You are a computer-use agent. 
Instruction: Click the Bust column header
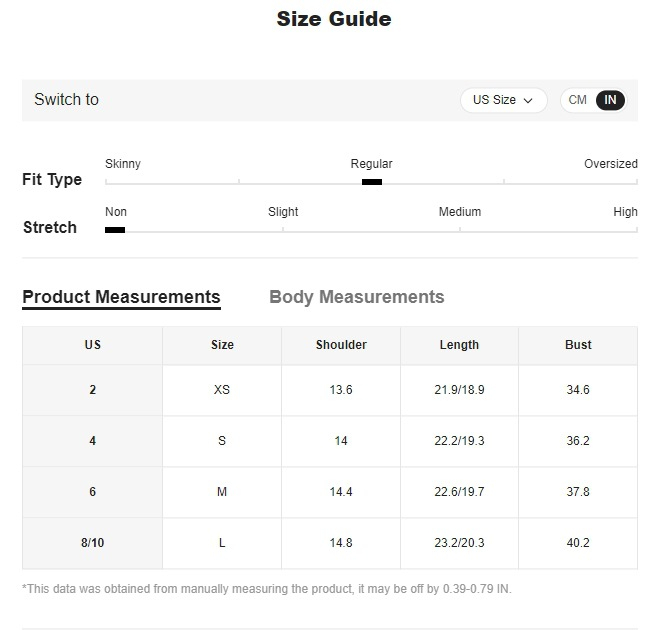pos(578,345)
